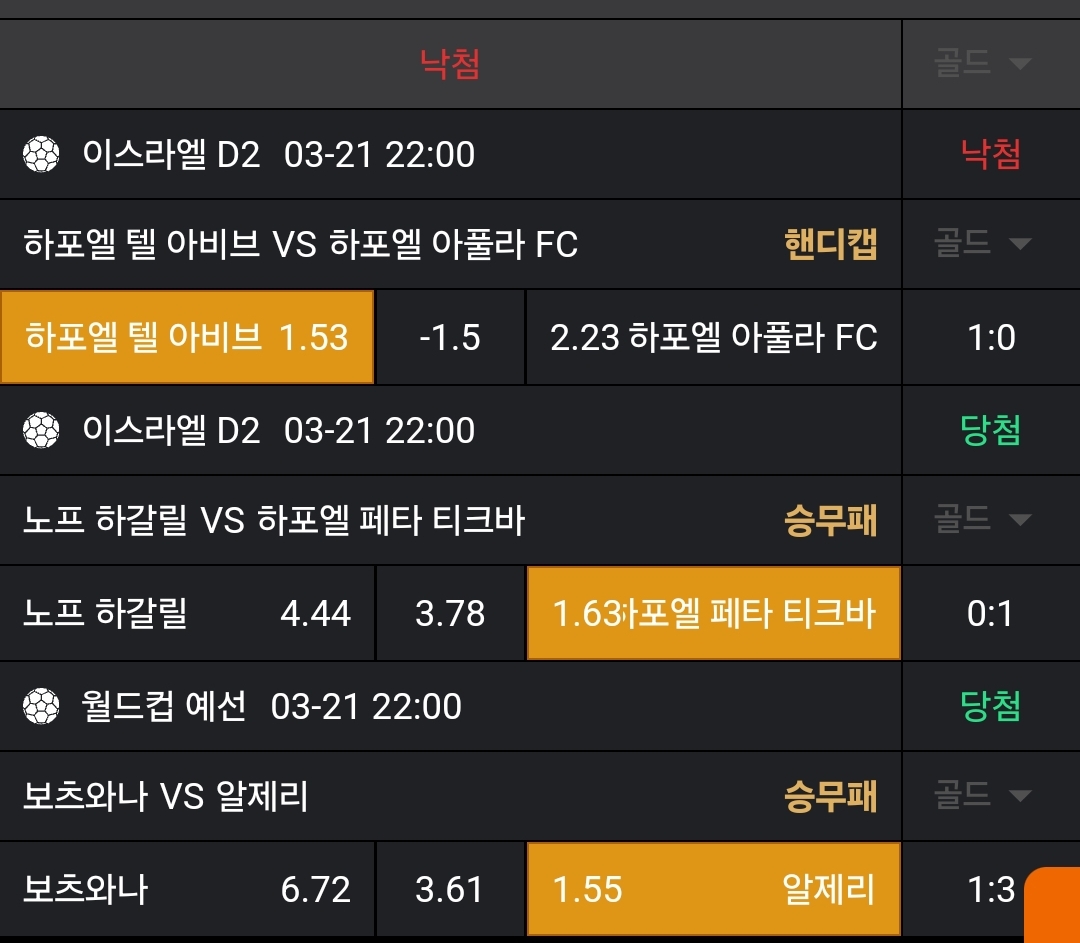Select the highlighted 1.63 하포엘 페타 티크바 odds
Screen dimensions: 1080x943
713,613
